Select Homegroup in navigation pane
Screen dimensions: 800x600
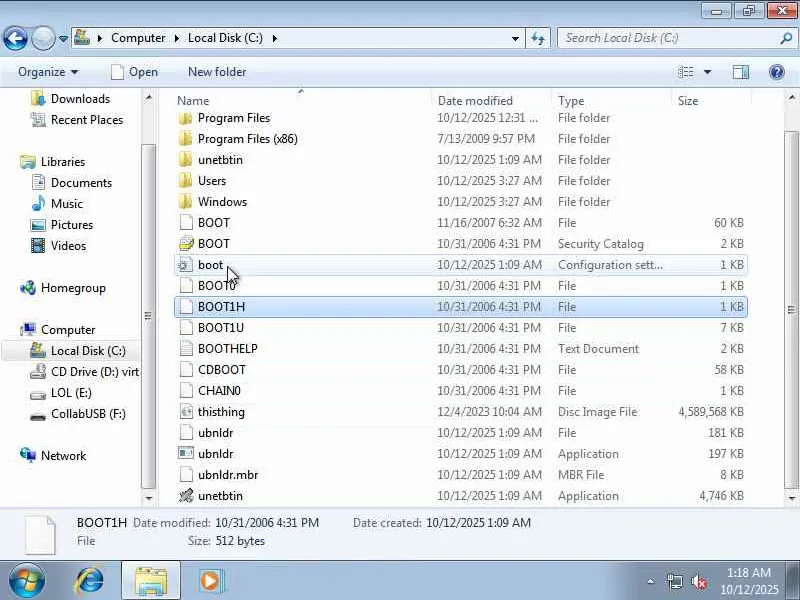[73, 288]
